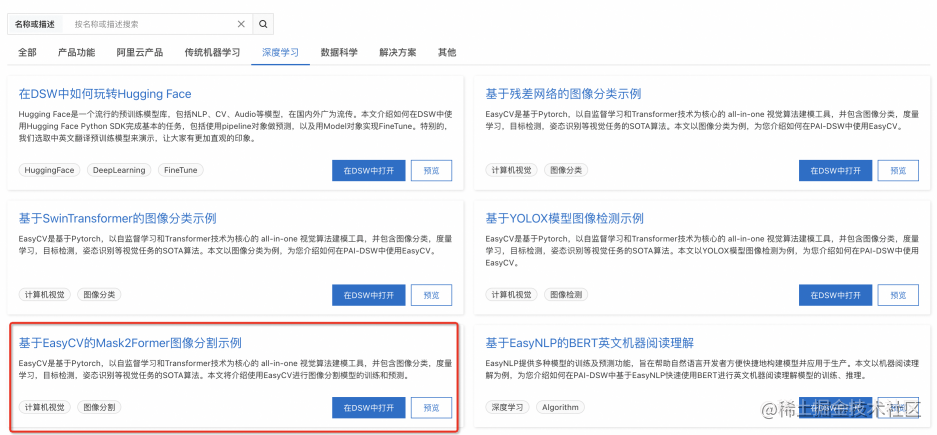Click 计算机视觉 tag on SwinTransformer card
Image resolution: width=937 pixels, height=435 pixels.
44,295
